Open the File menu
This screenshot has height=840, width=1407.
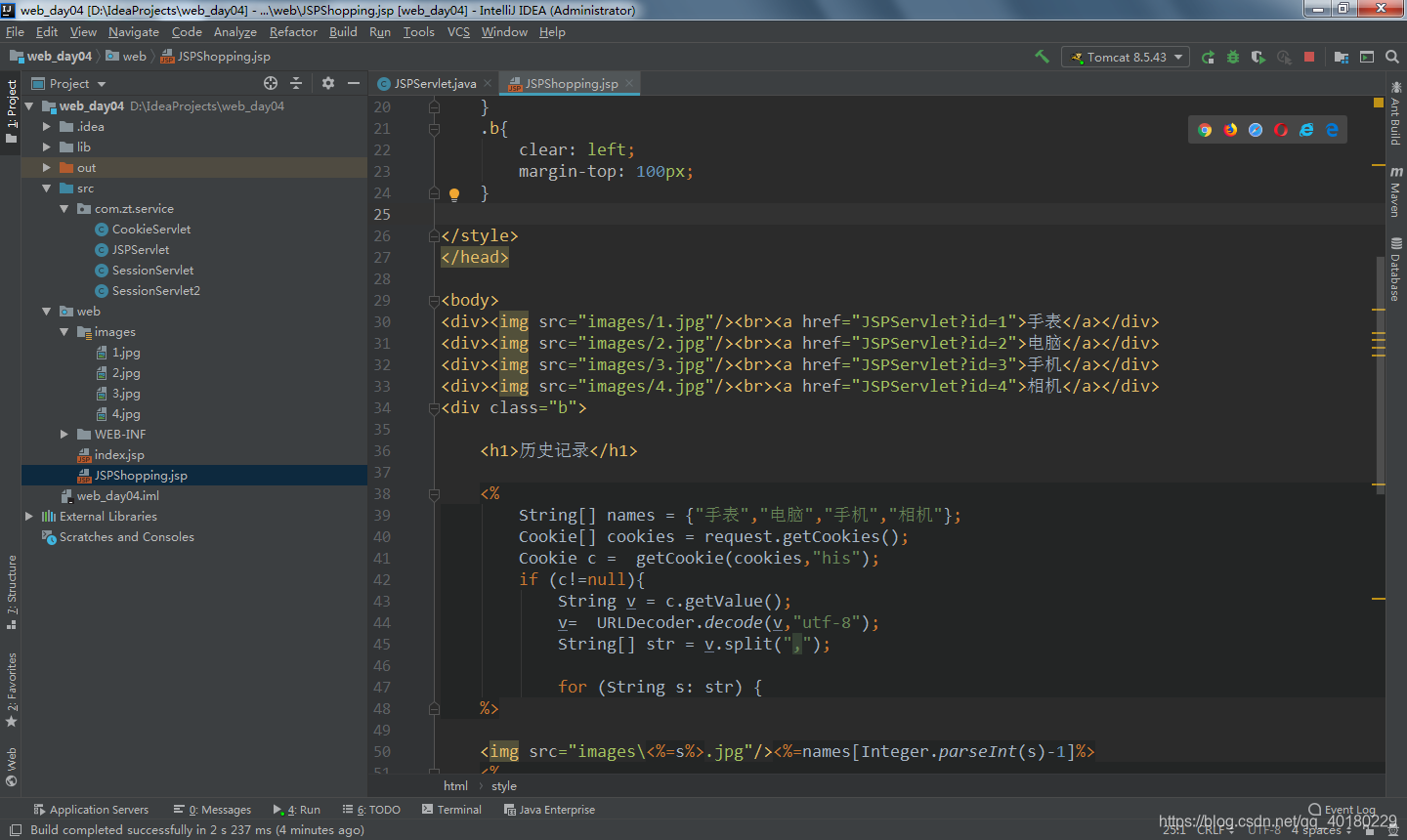coord(15,32)
